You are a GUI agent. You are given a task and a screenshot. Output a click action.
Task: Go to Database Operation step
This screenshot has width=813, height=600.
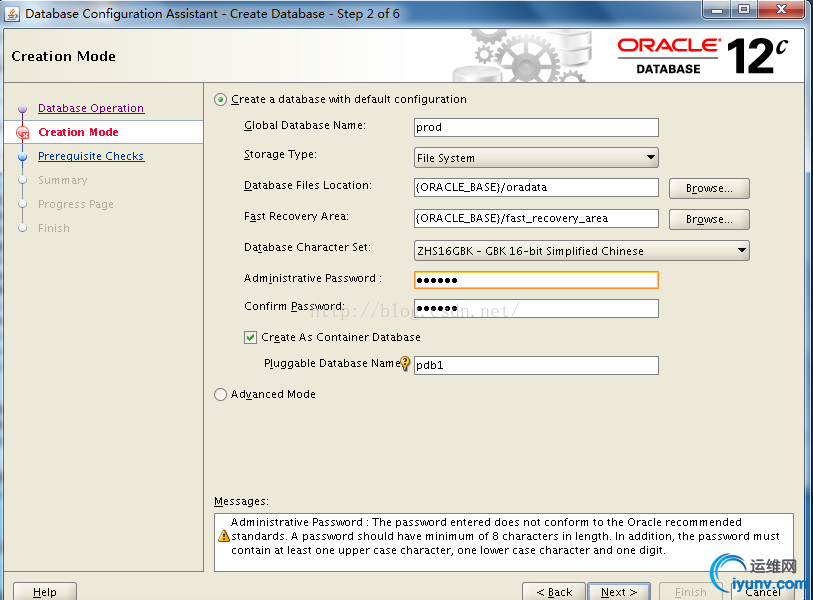pos(91,108)
